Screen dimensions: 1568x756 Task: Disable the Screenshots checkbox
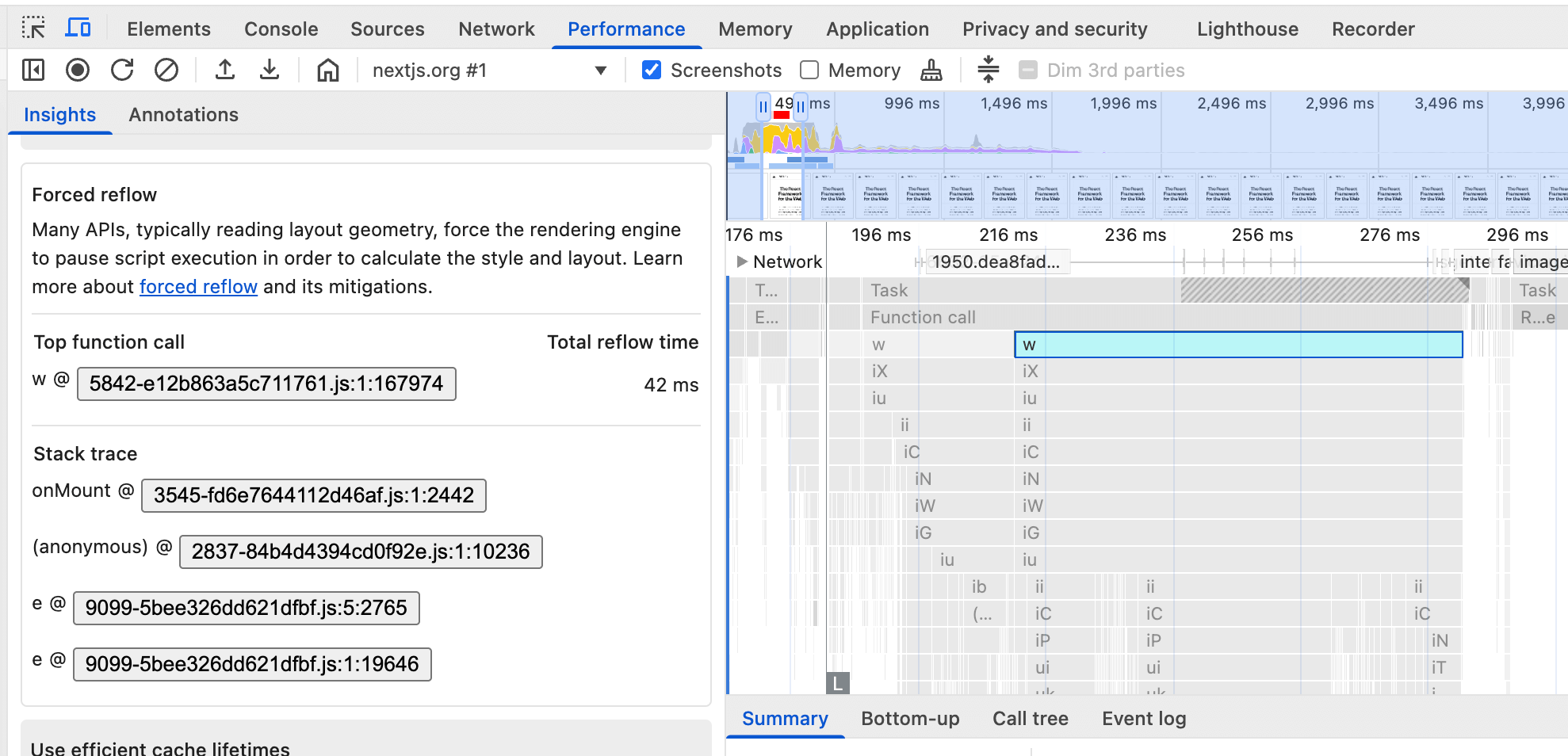651,70
